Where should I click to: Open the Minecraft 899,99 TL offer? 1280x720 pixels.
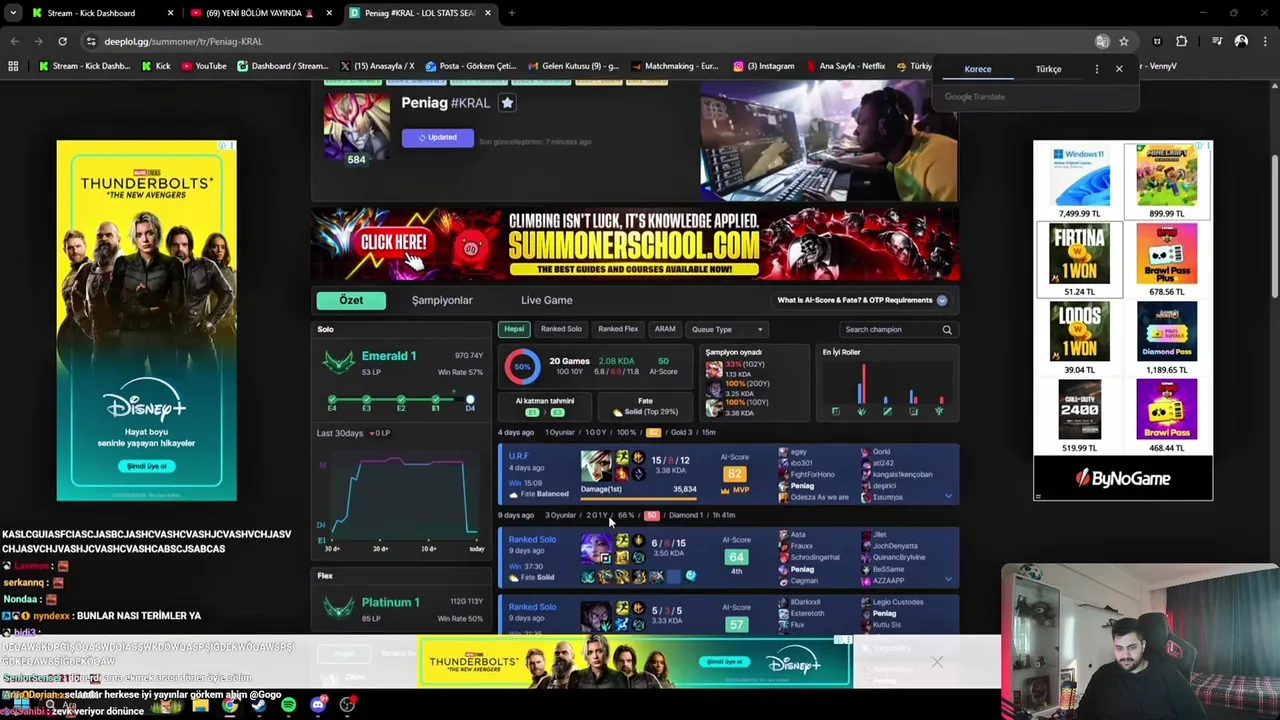coord(1166,181)
